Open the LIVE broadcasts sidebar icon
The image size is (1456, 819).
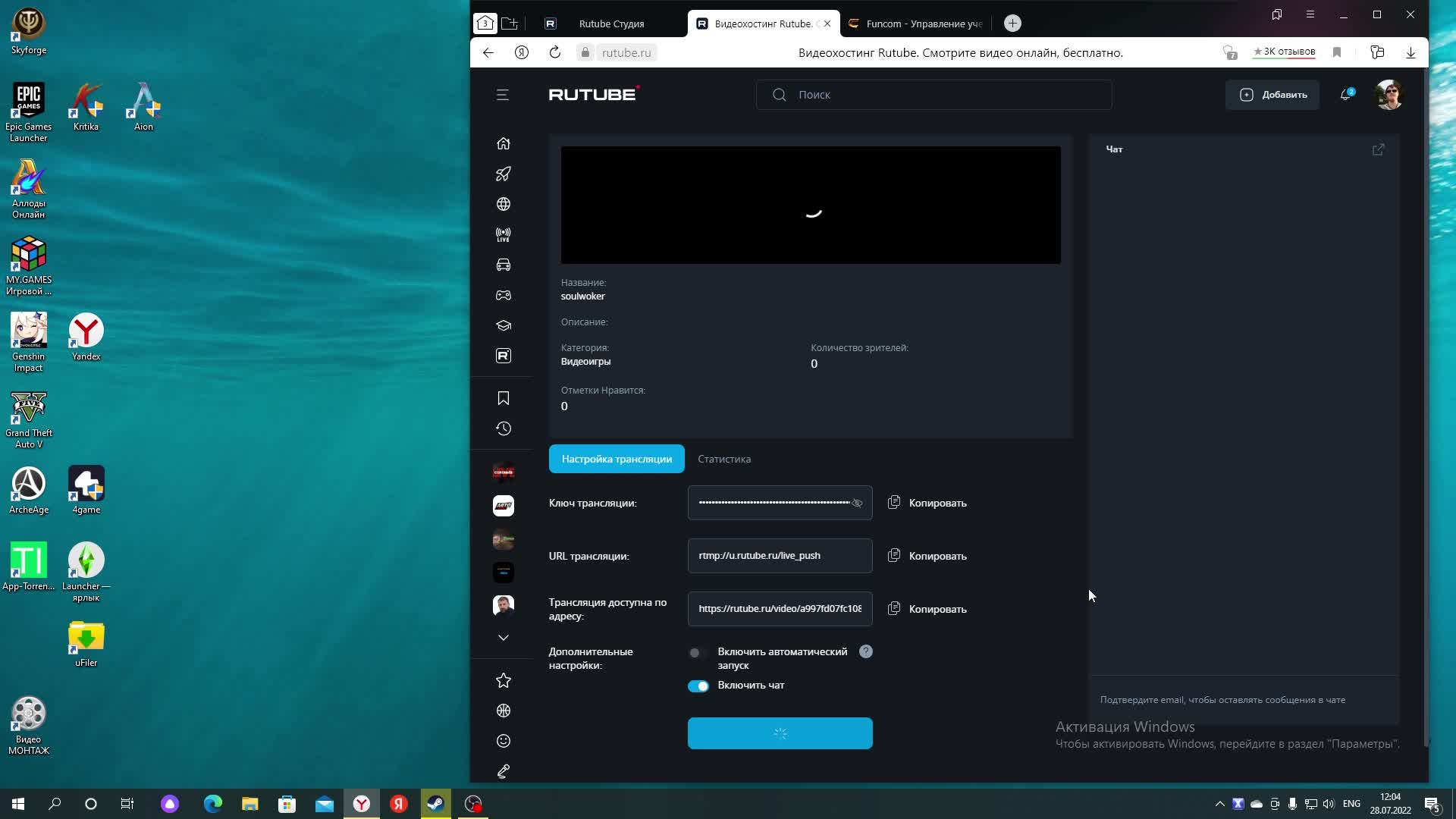coord(503,235)
